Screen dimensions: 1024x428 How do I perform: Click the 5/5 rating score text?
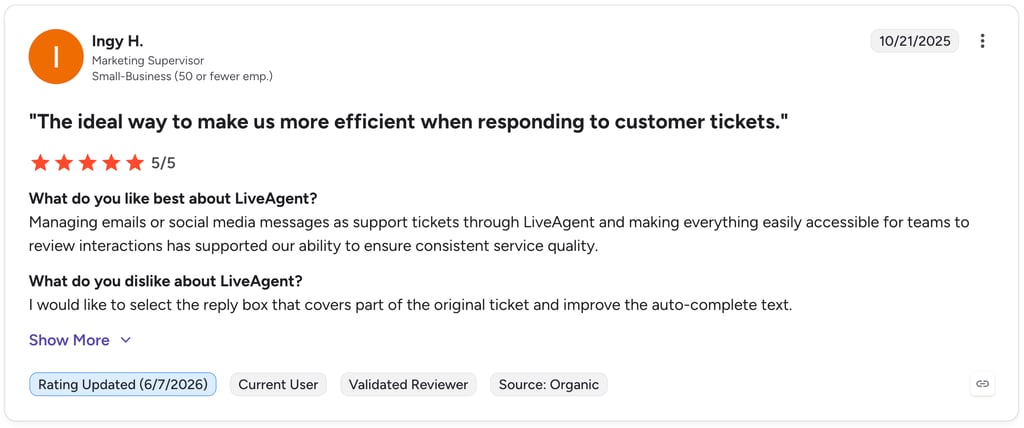[x=163, y=163]
